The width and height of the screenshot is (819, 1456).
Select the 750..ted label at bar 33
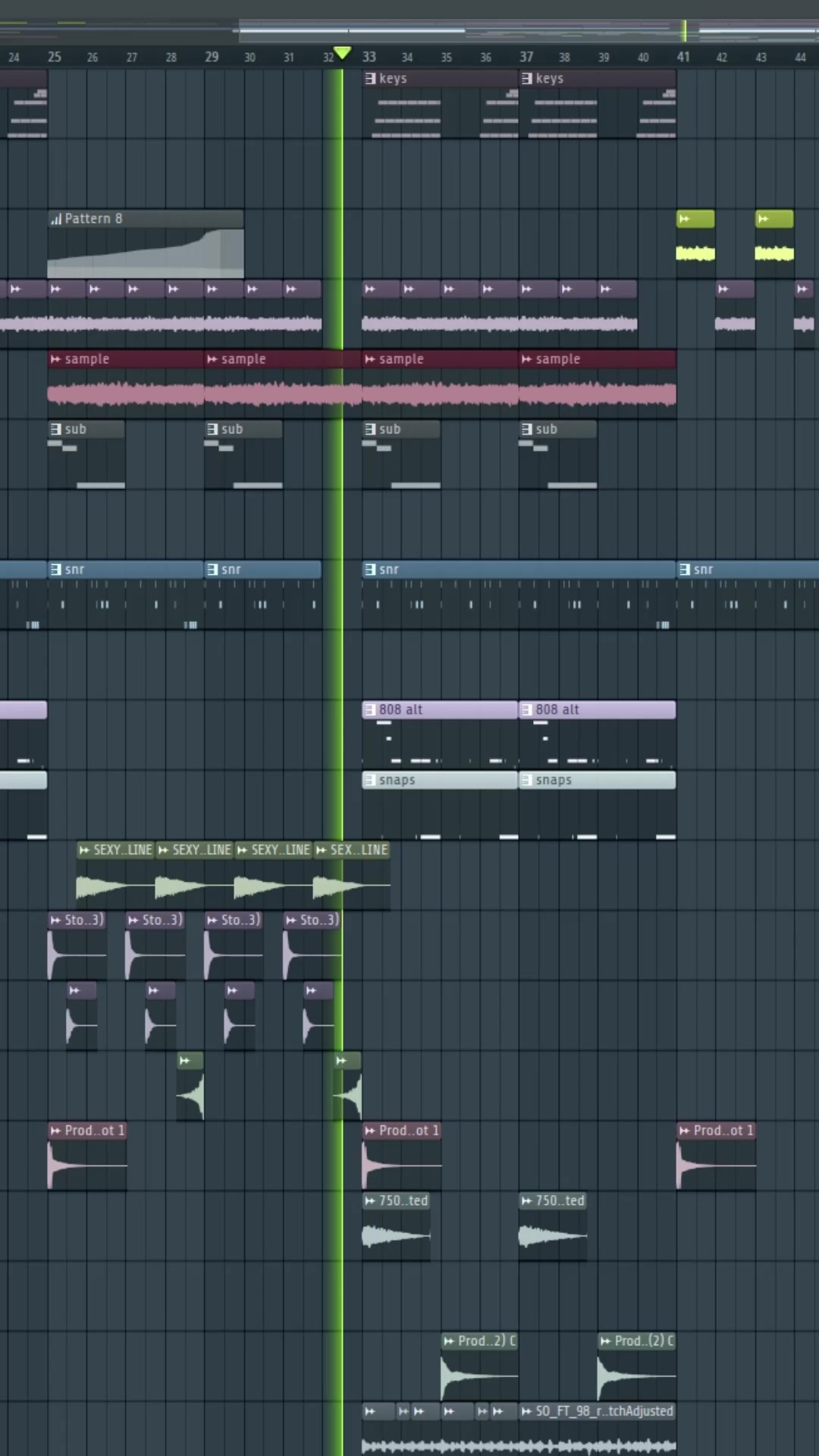tap(404, 1201)
